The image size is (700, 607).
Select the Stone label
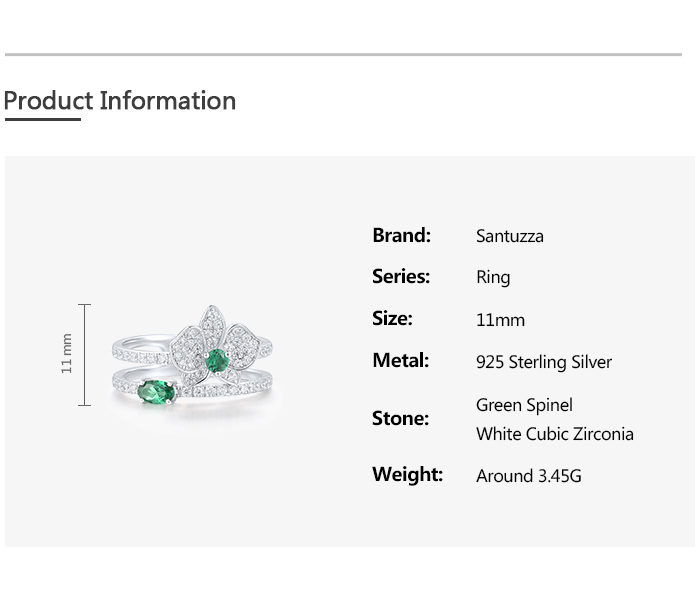click(400, 419)
